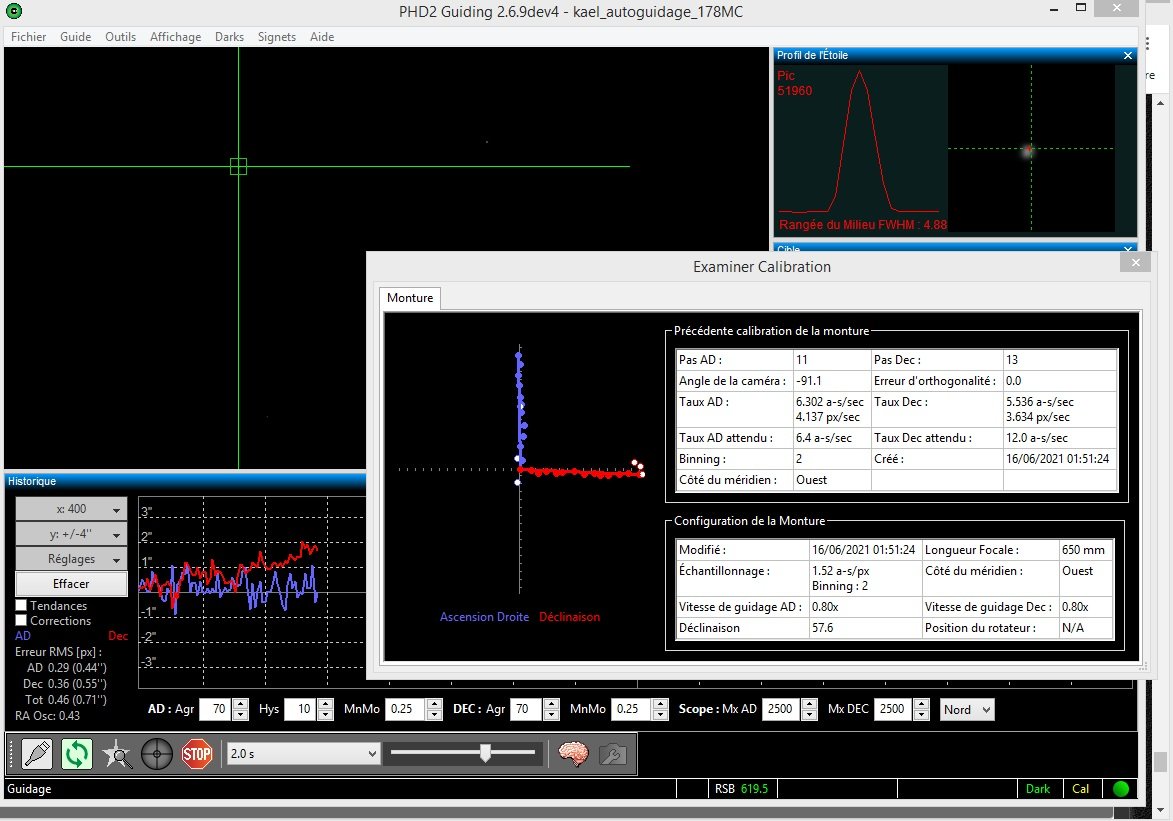Click the gamma slider handle
This screenshot has width=1173, height=821.
coord(486,753)
